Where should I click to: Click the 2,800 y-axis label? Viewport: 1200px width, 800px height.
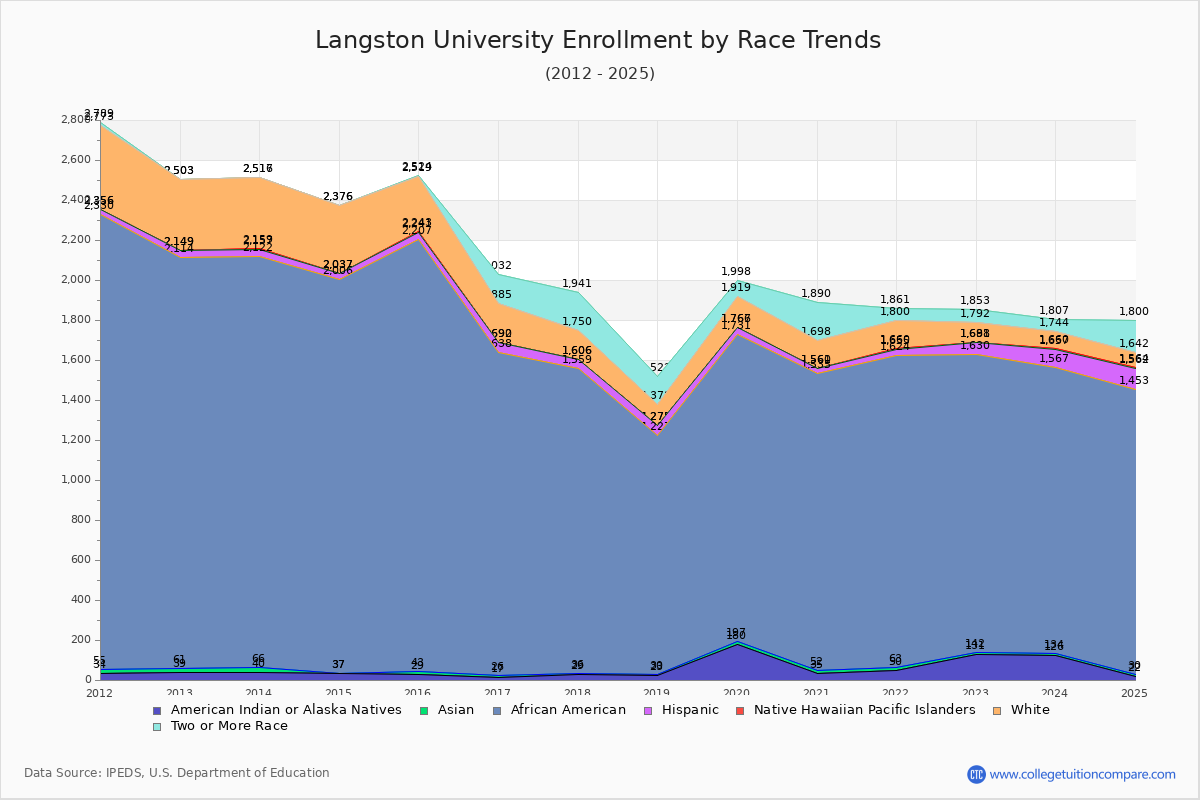[x=76, y=120]
